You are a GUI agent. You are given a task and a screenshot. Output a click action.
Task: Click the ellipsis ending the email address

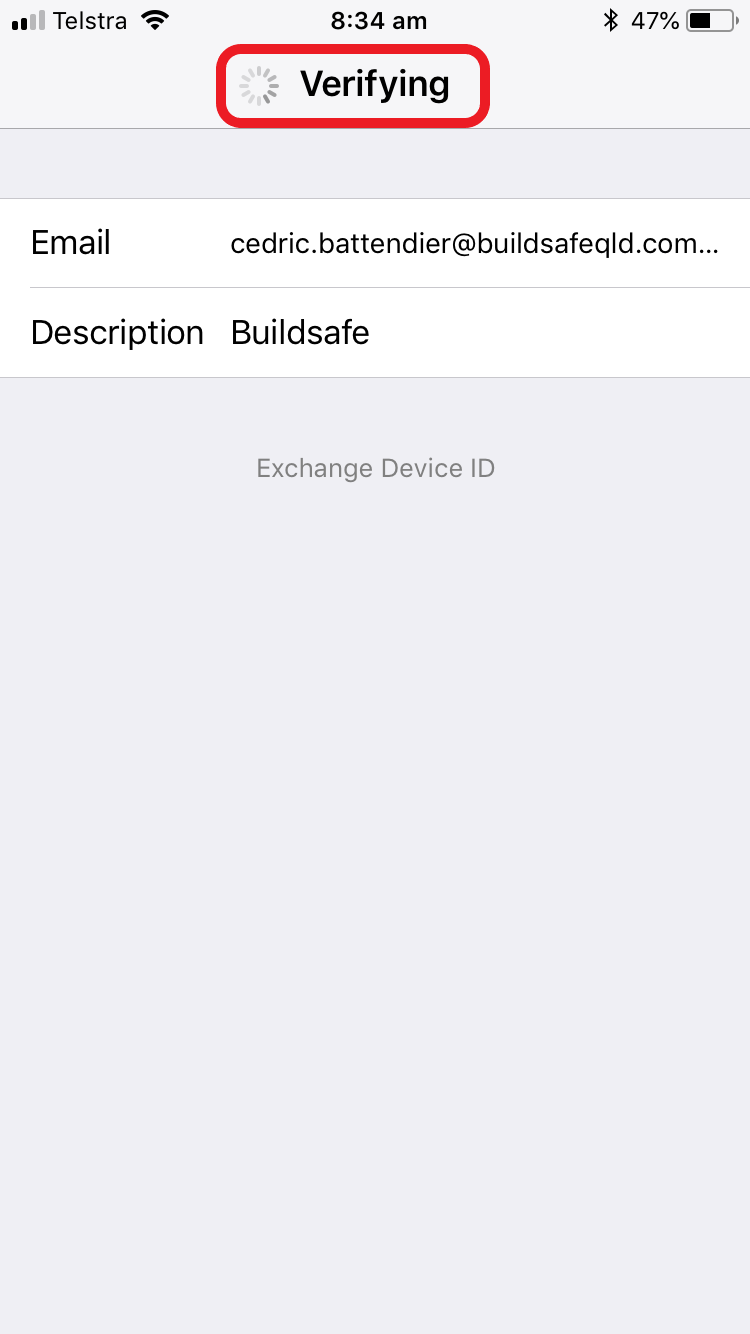point(708,250)
